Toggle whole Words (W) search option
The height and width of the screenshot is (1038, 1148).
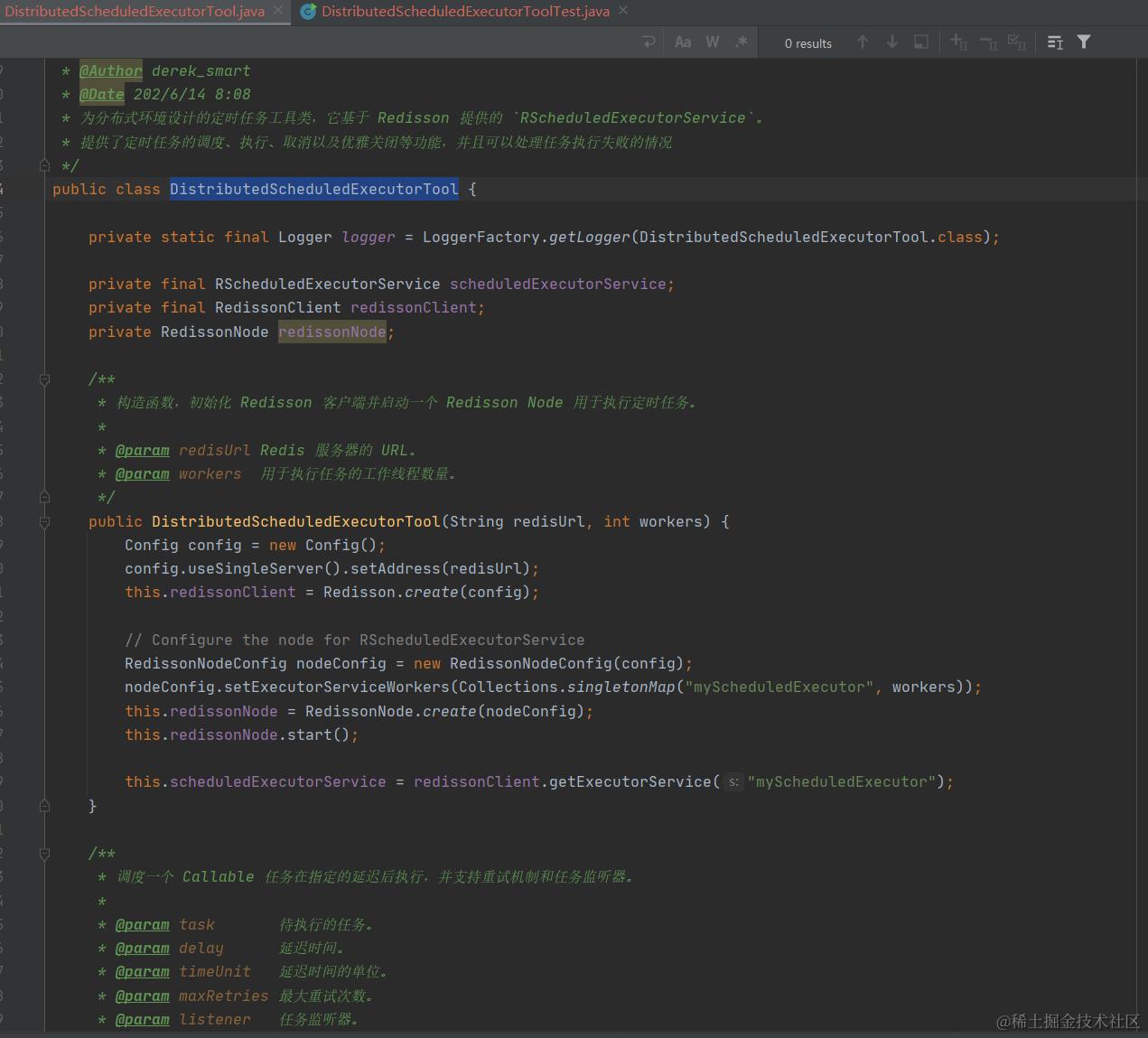click(x=713, y=42)
